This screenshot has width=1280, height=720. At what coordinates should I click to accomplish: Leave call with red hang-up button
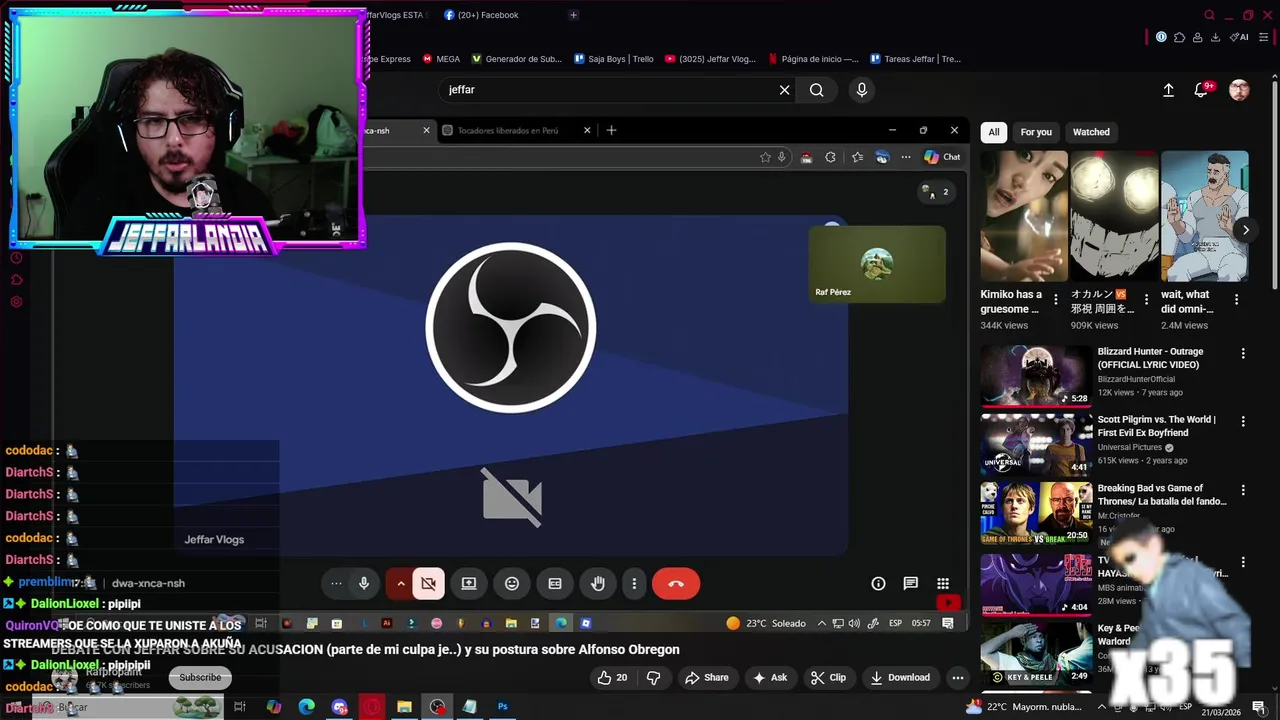[676, 583]
